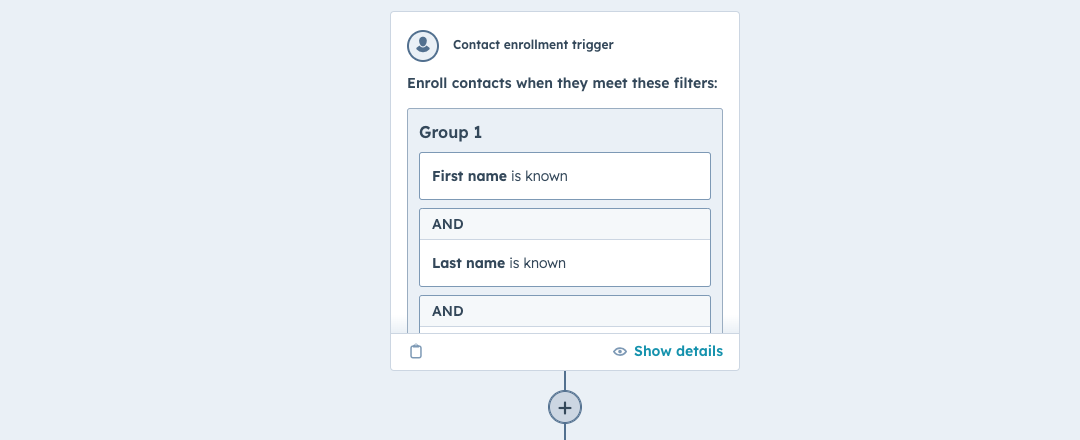The height and width of the screenshot is (440, 1080).
Task: Click the second AND label under Last name
Action: click(x=448, y=311)
